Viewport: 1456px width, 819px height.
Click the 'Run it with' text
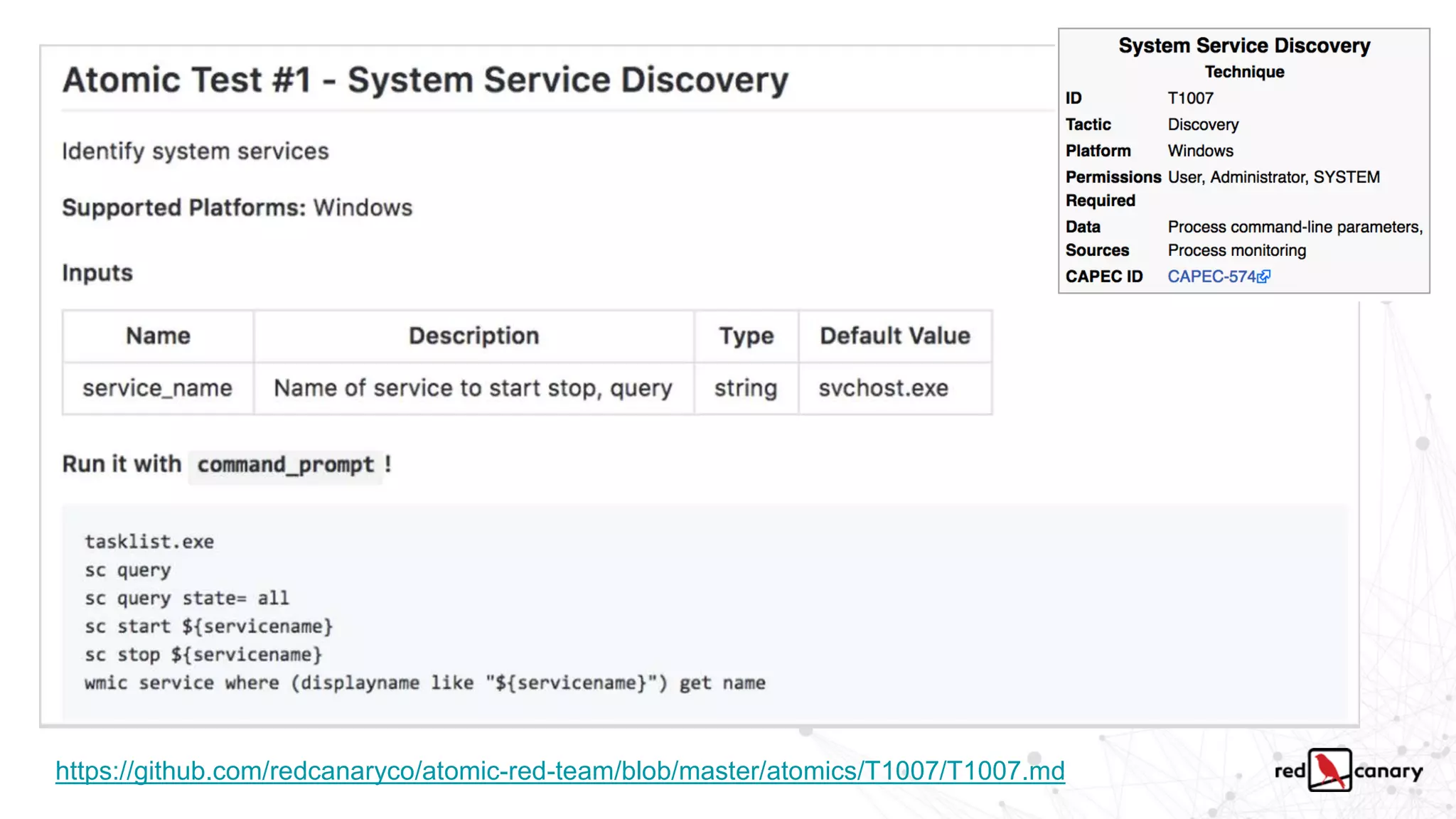pyautogui.click(x=122, y=464)
